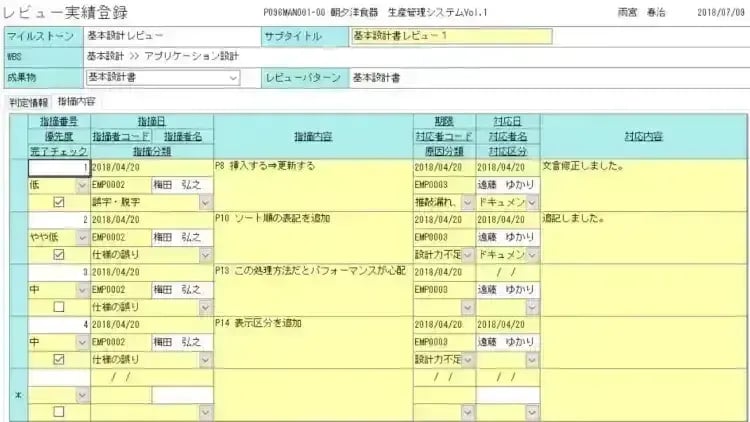Check the unchecked 完了チェック box for item 3
This screenshot has width=750, height=422.
[x=58, y=306]
